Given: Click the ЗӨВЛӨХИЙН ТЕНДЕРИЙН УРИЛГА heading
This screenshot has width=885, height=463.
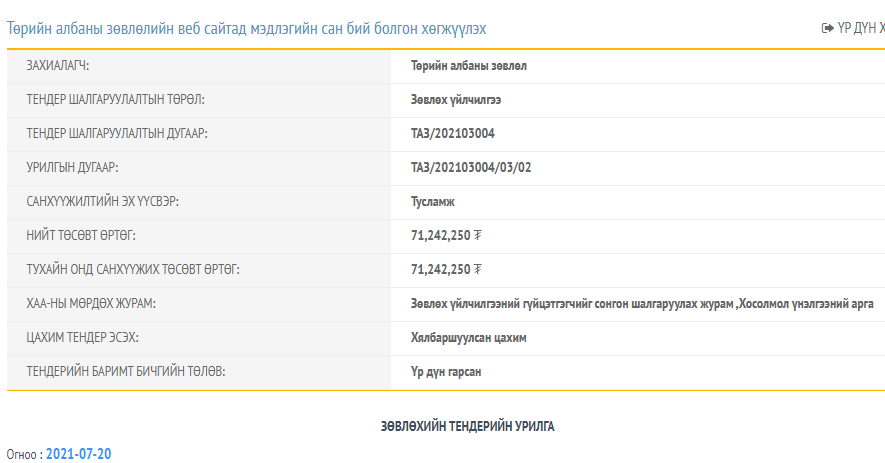Looking at the screenshot, I should tap(467, 426).
